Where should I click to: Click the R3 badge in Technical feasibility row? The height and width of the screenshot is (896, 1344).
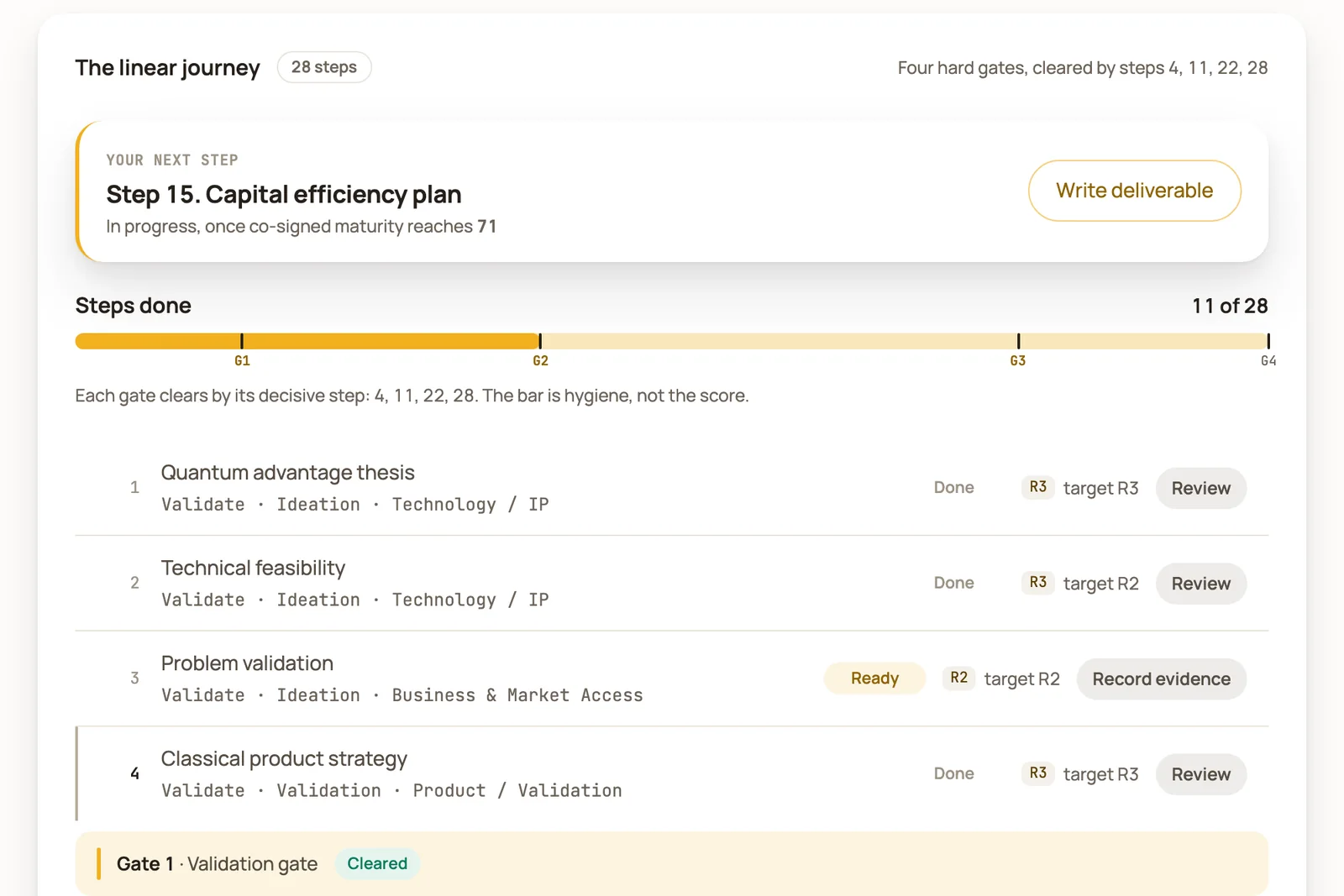coord(1037,582)
